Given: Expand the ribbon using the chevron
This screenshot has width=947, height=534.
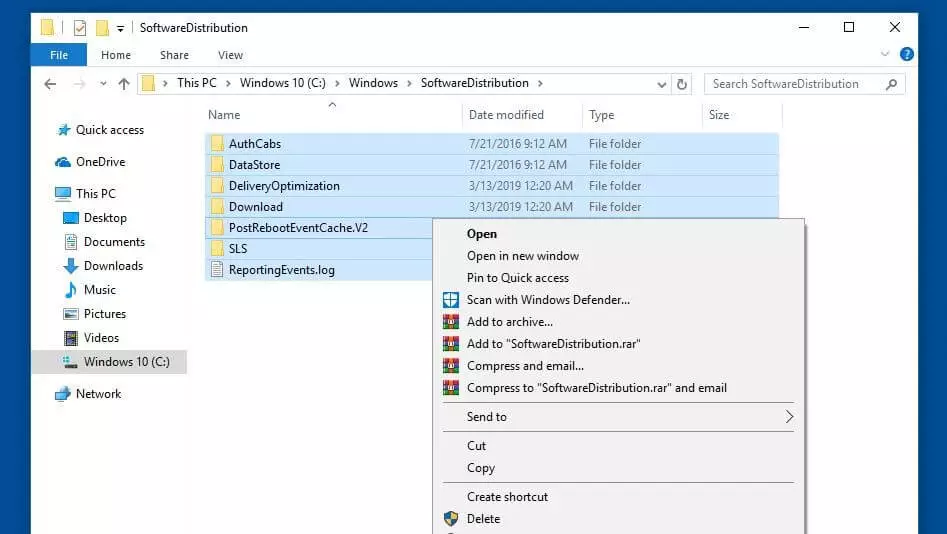Looking at the screenshot, I should (885, 54).
